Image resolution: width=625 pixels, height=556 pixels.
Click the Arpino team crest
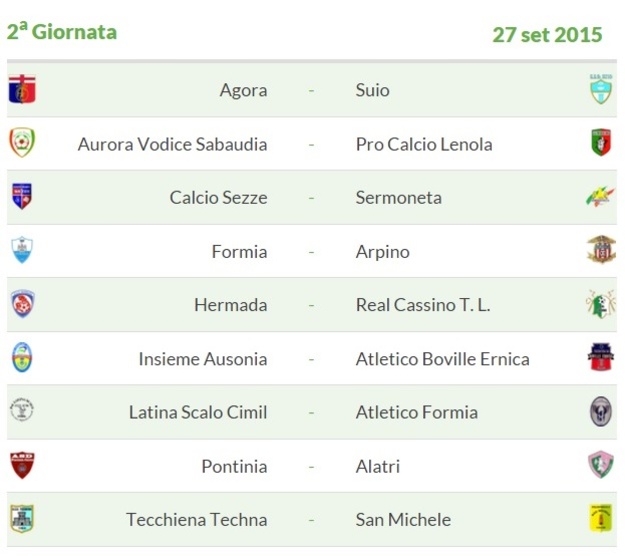601,250
